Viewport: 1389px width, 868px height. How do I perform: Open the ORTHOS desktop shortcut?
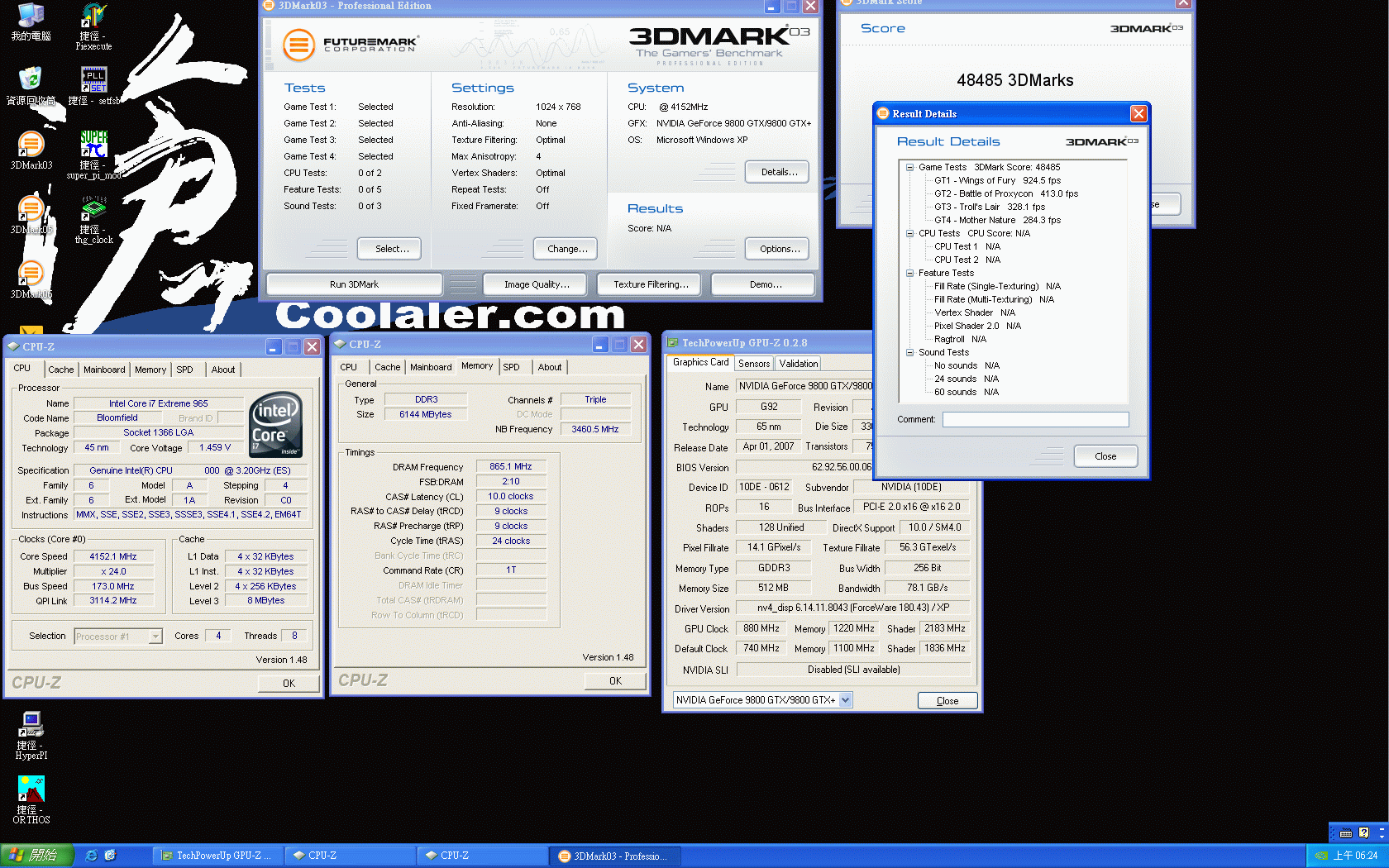point(31,799)
